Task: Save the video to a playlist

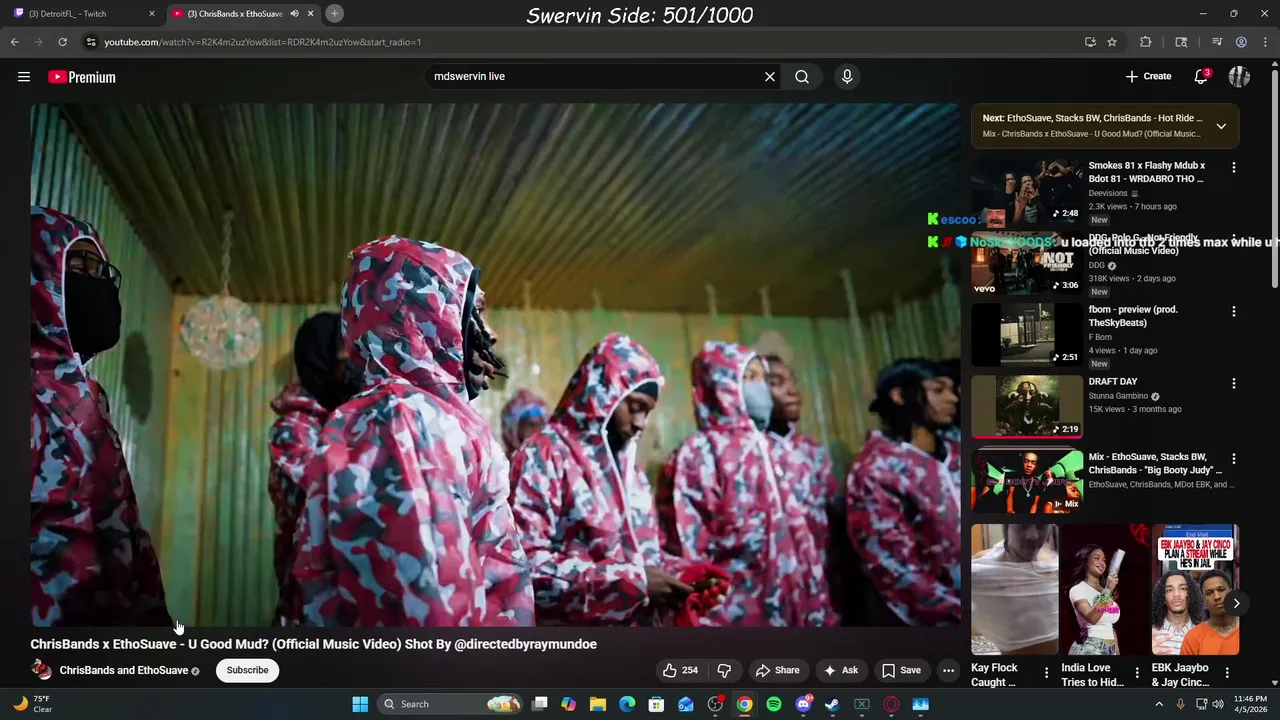Action: pyautogui.click(x=901, y=670)
